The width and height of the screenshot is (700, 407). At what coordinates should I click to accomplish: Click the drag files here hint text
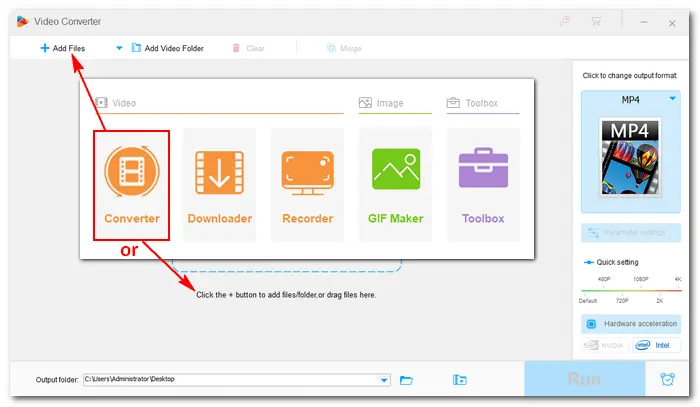pos(286,295)
